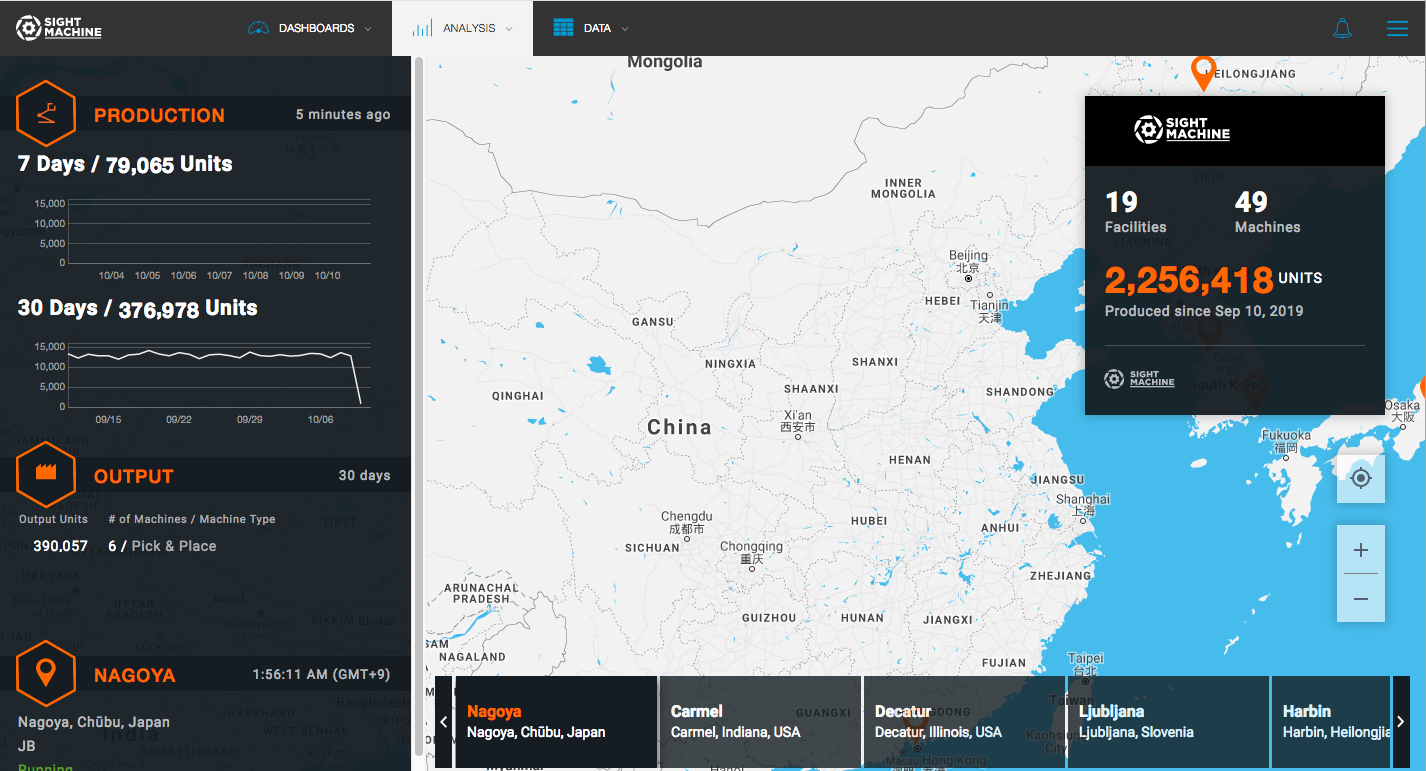
Task: Click the 5 minutes ago timestamp
Action: pyautogui.click(x=343, y=114)
